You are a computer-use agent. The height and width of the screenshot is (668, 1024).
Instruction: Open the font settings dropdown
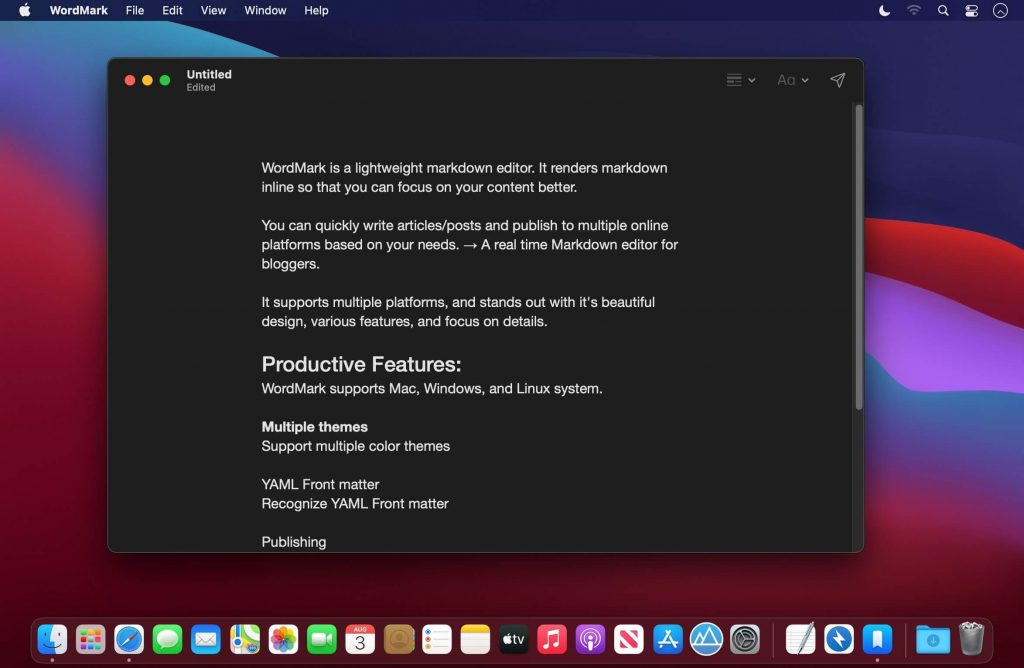pyautogui.click(x=805, y=80)
